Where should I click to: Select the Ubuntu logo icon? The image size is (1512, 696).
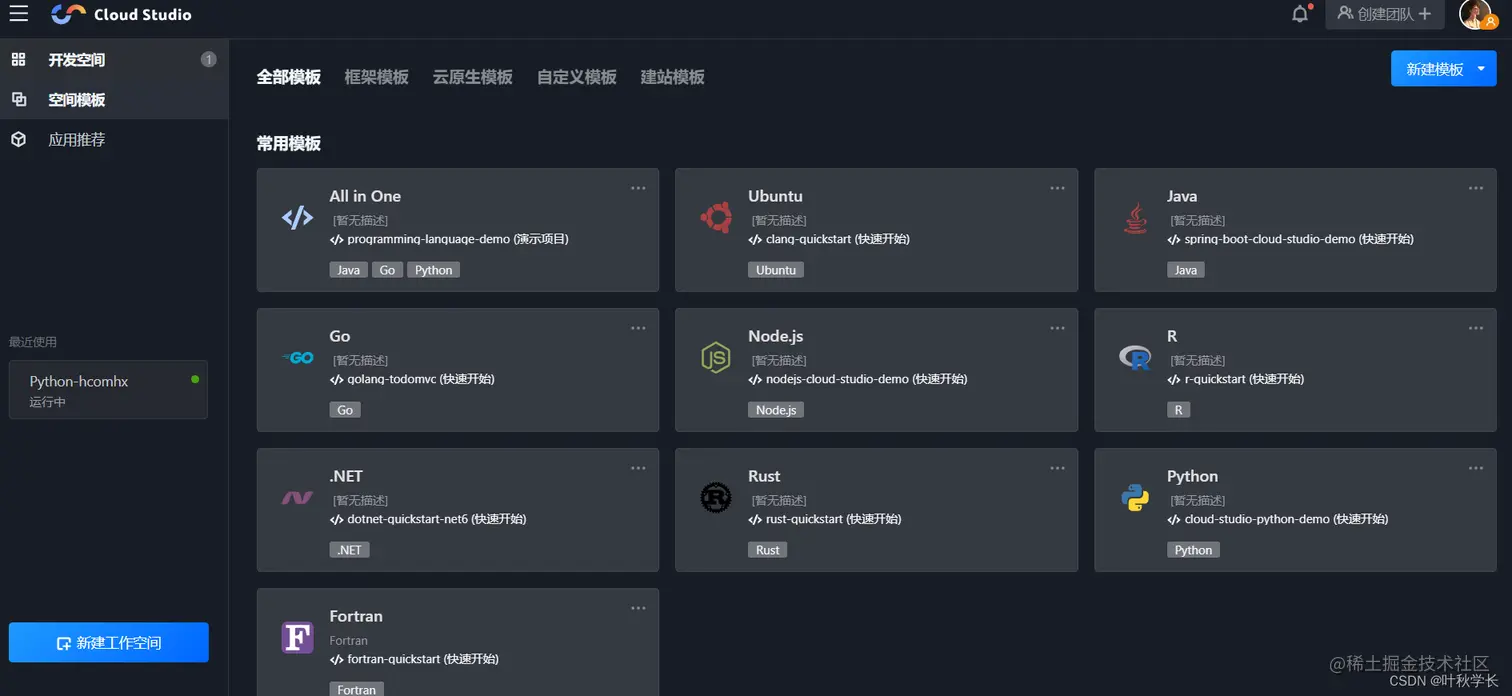(716, 218)
